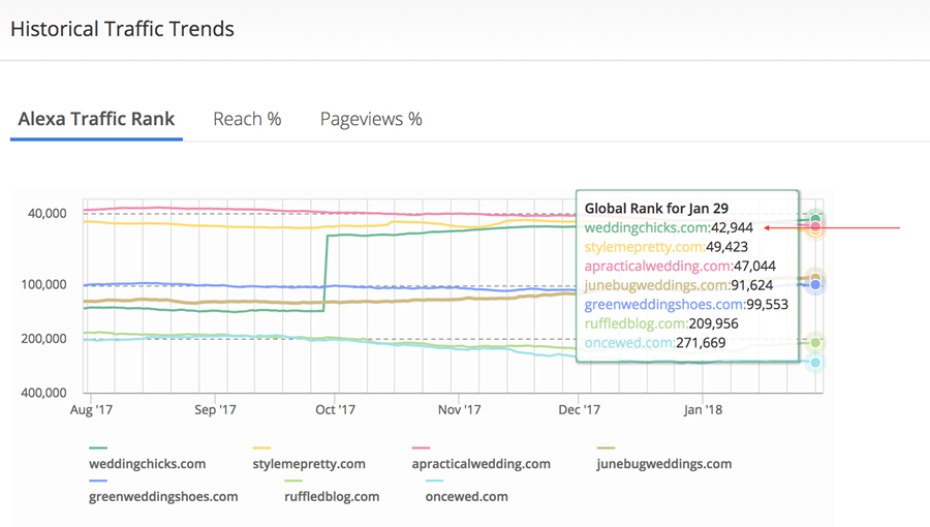Click junebugweddings.com:91,624 in tooltip
Screen dimensions: 930x527
(x=679, y=285)
